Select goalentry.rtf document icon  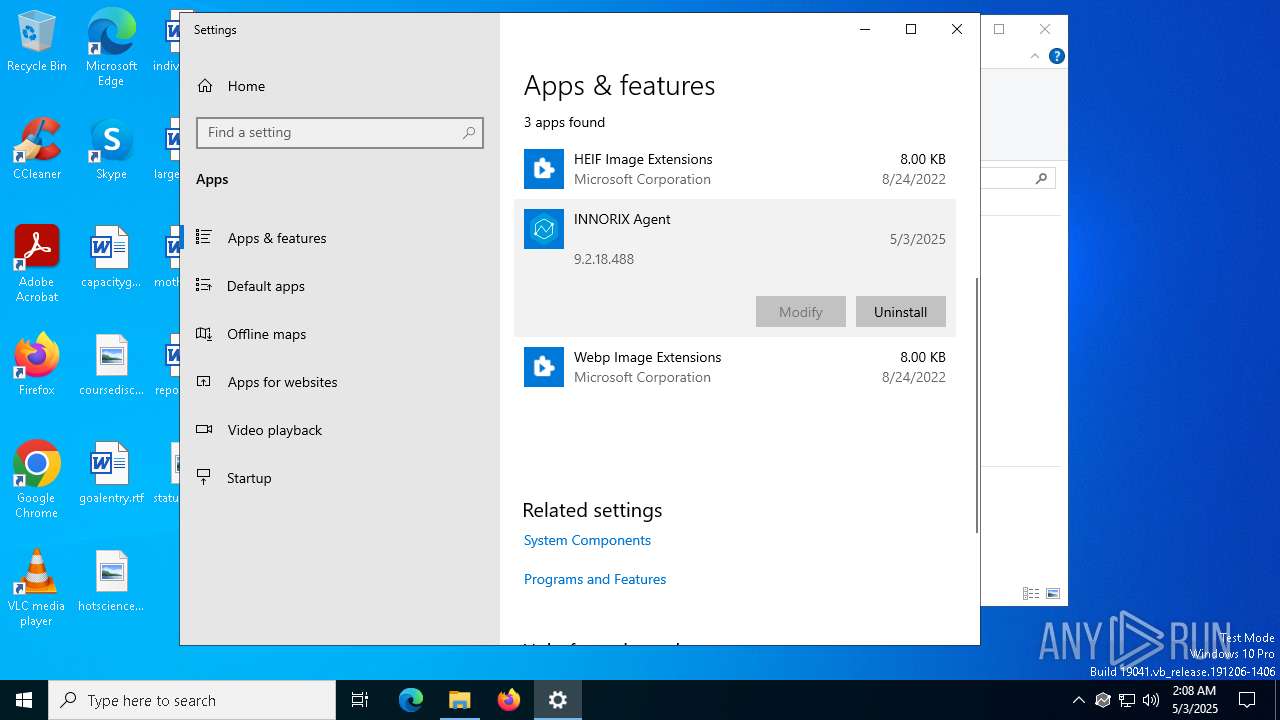[111, 473]
